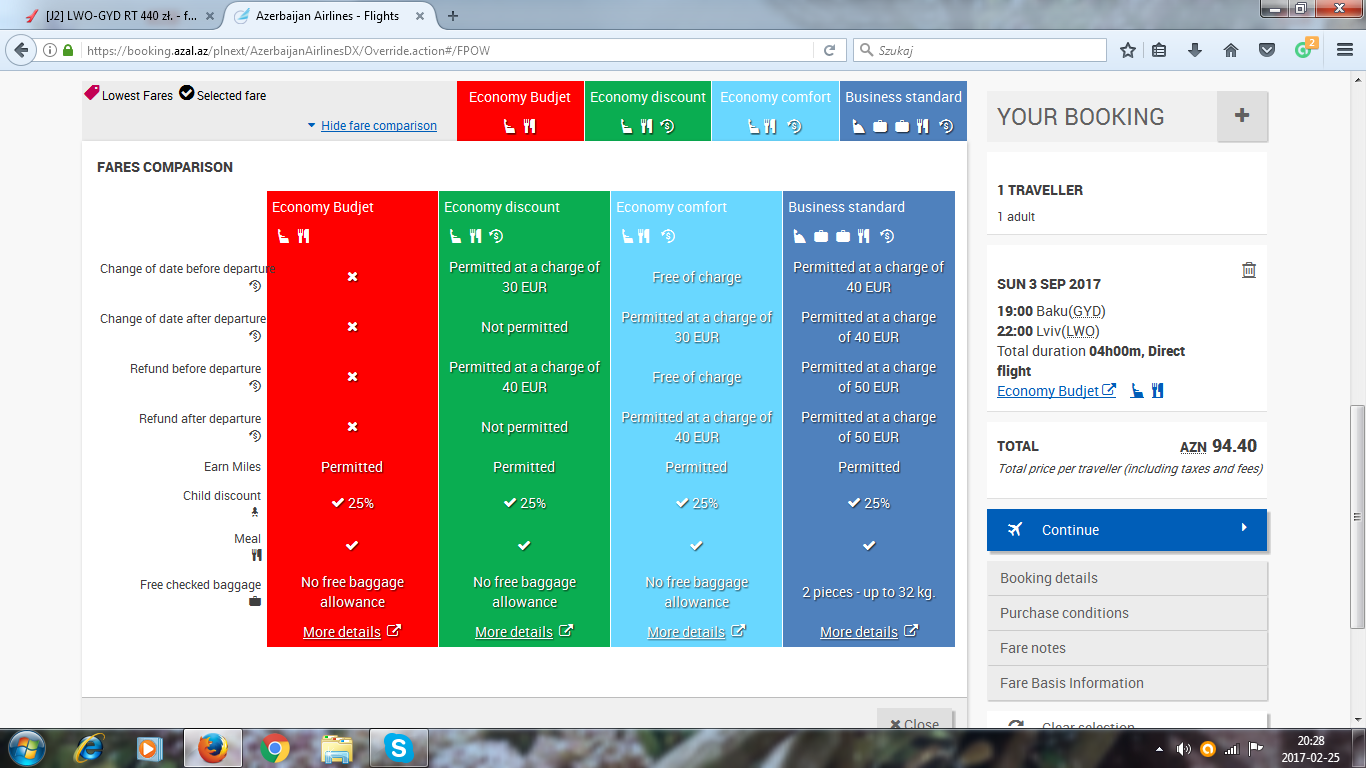Bookmark this page with the star icon
This screenshot has width=1366, height=768.
pos(1128,50)
